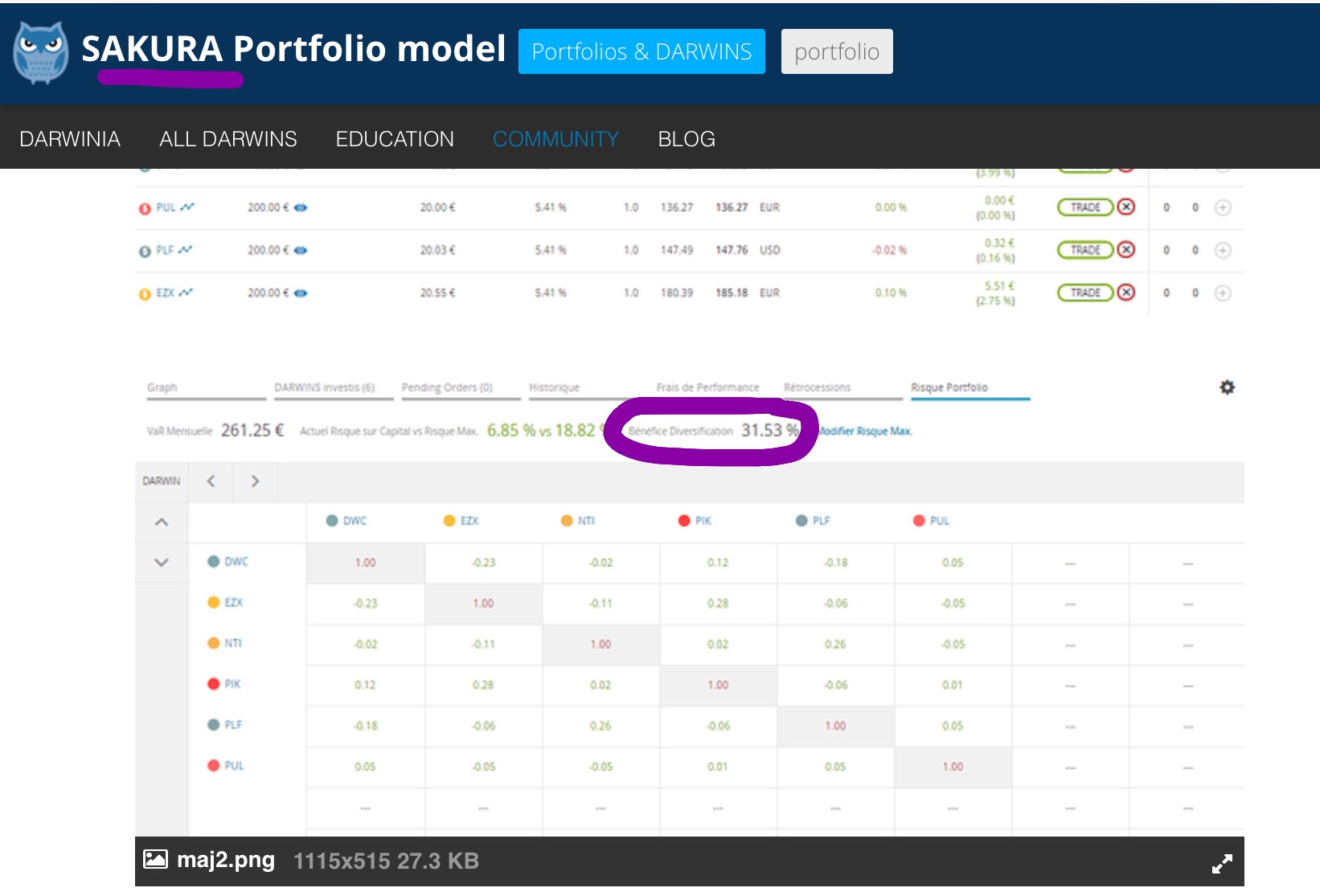Click the maj2.png file name
Screen dimensions: 1320x896
coord(226,860)
